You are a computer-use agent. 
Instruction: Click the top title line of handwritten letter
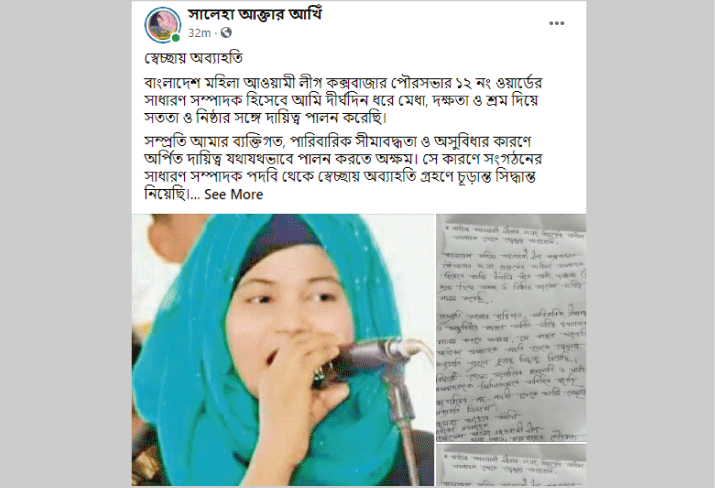513,235
